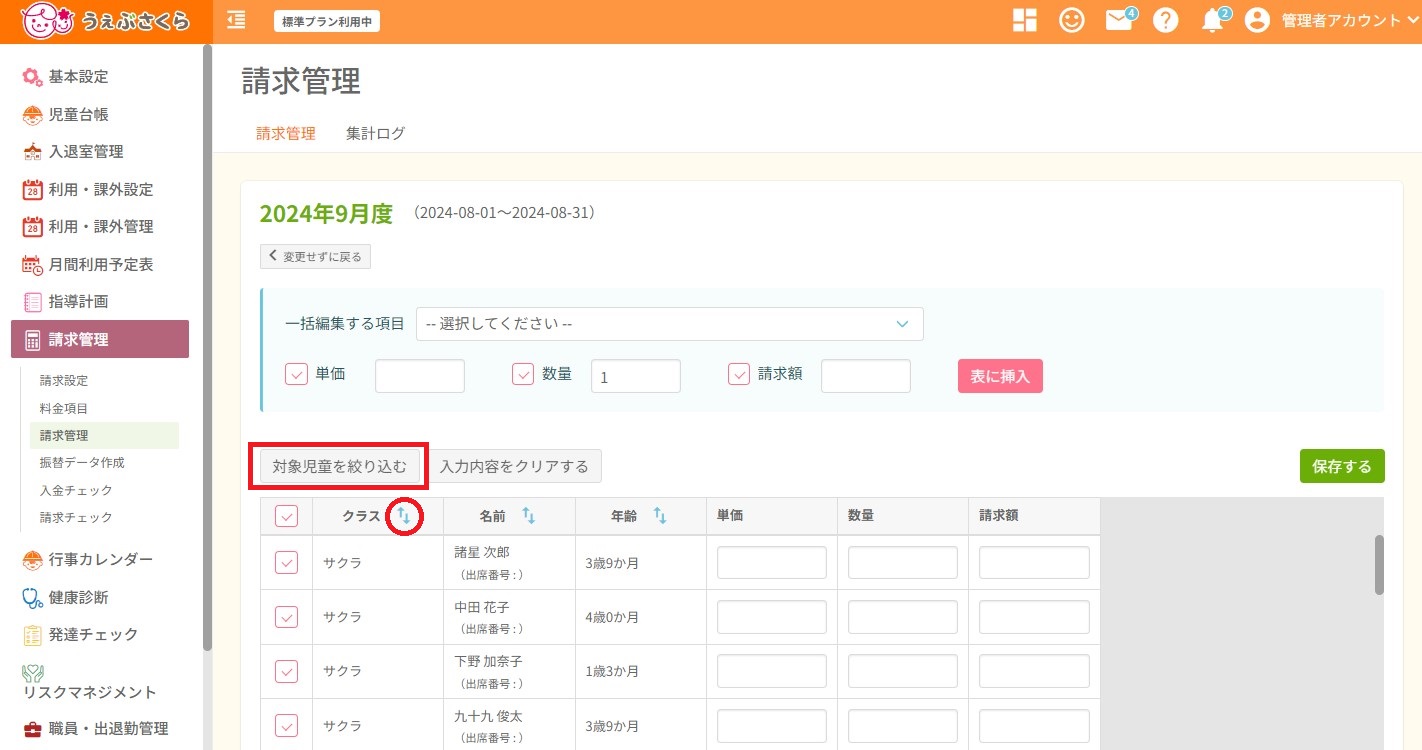Uncheck the row for 中田 花子
The height and width of the screenshot is (750, 1422).
[x=286, y=617]
